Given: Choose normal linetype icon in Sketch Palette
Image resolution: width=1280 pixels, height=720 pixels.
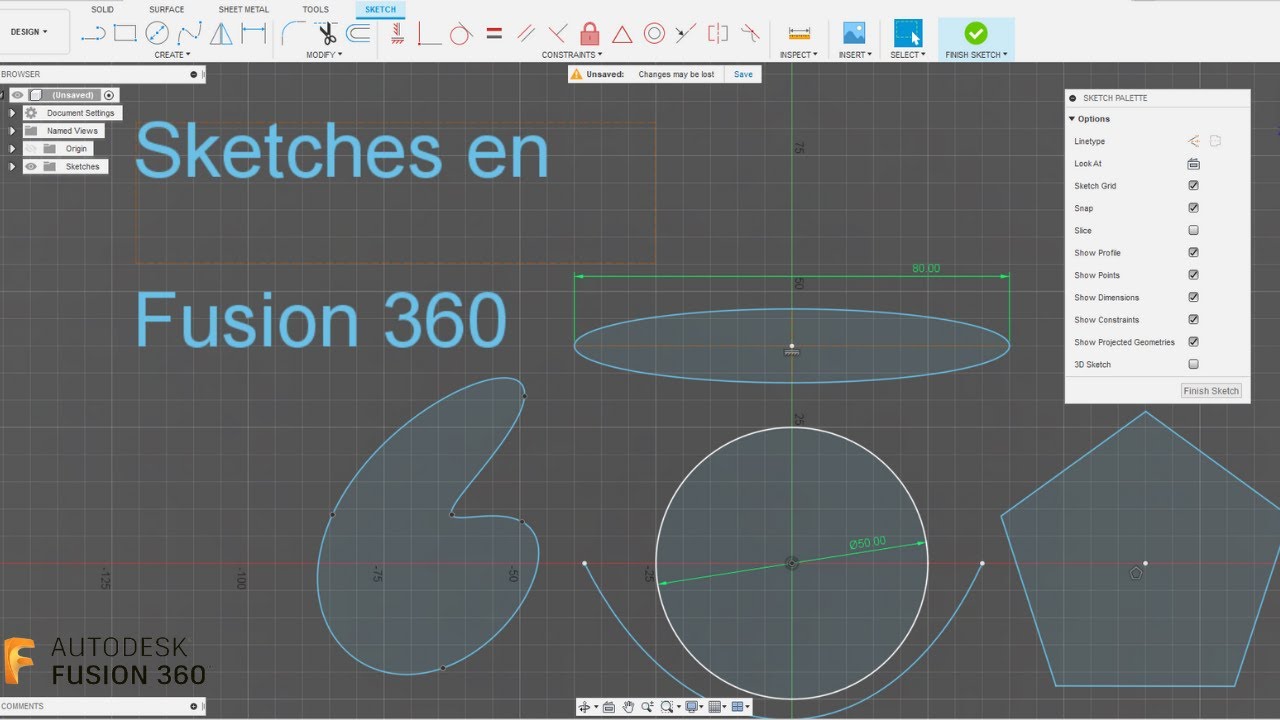Looking at the screenshot, I should point(1193,141).
